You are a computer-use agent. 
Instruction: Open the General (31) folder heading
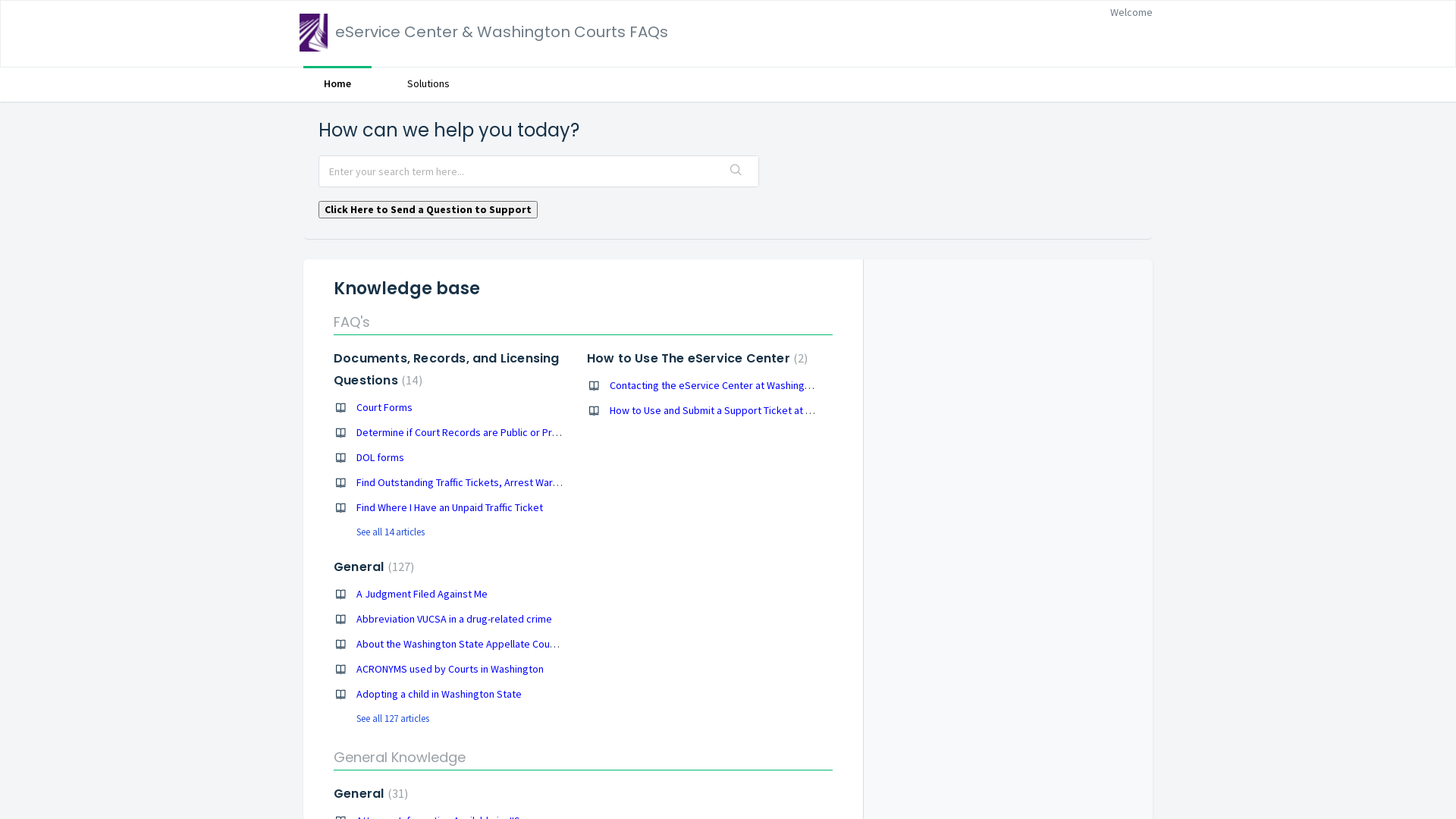(x=359, y=793)
